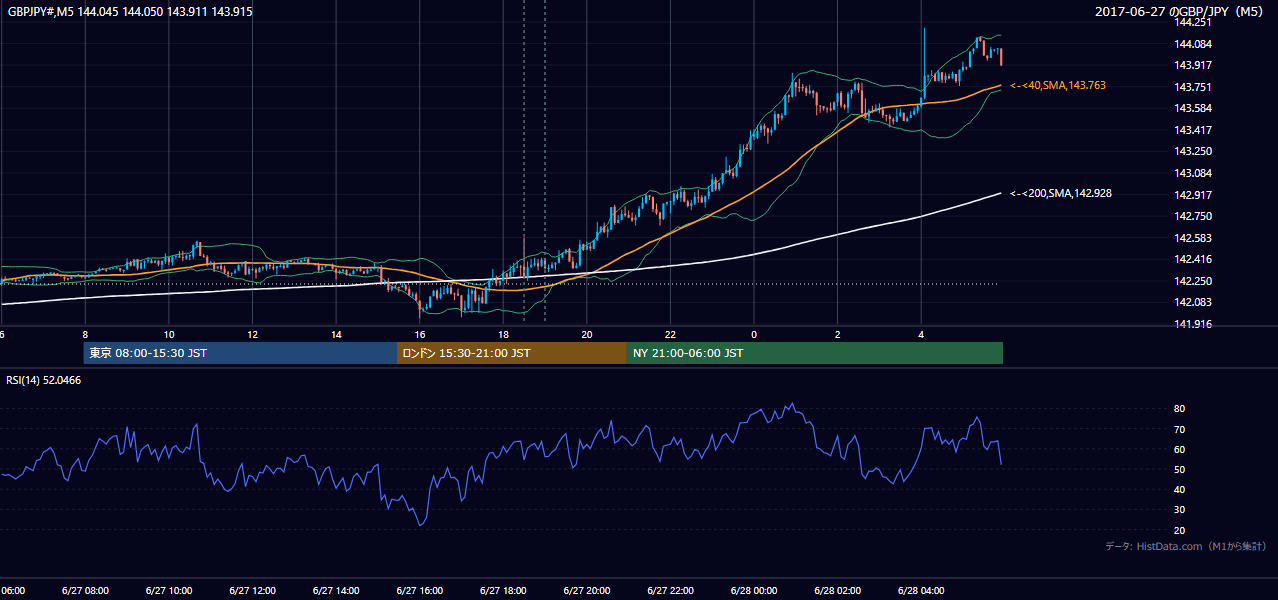
Task: Click the hour 8 tick on the price chart axis
Action: 85,335
